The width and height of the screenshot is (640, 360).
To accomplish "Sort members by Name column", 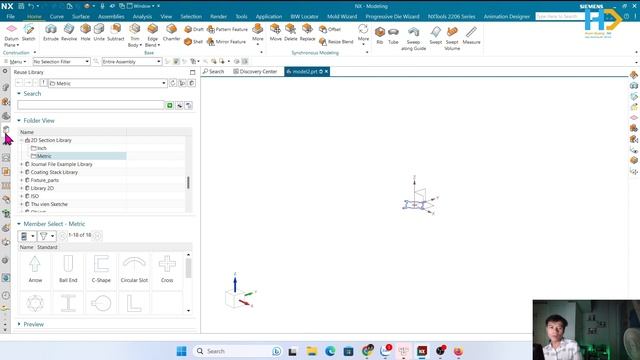I will coord(27,247).
